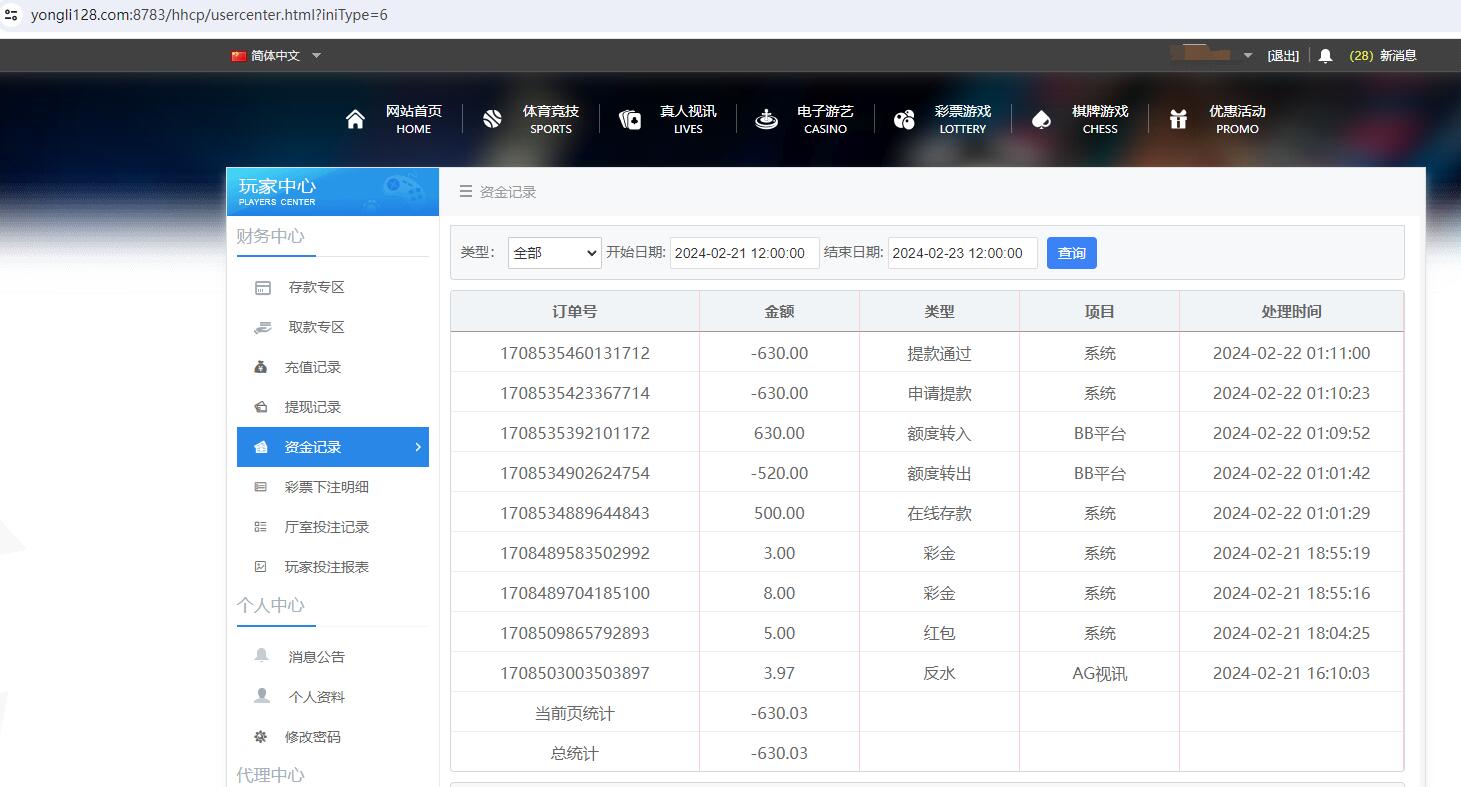Open 棋牌游戏 CHESS menu
This screenshot has height=787, width=1461.
pyautogui.click(x=1100, y=120)
